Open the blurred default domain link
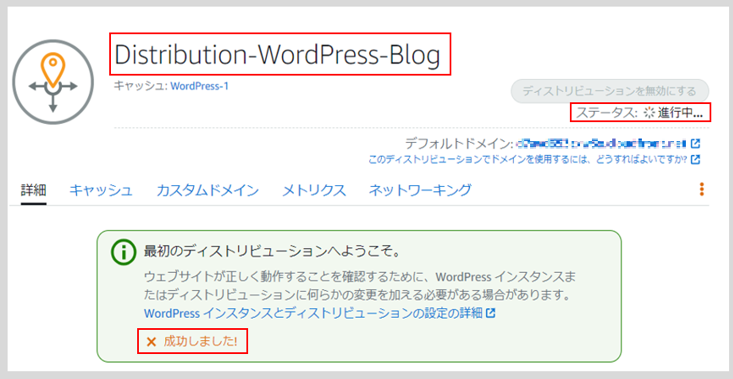 point(601,143)
